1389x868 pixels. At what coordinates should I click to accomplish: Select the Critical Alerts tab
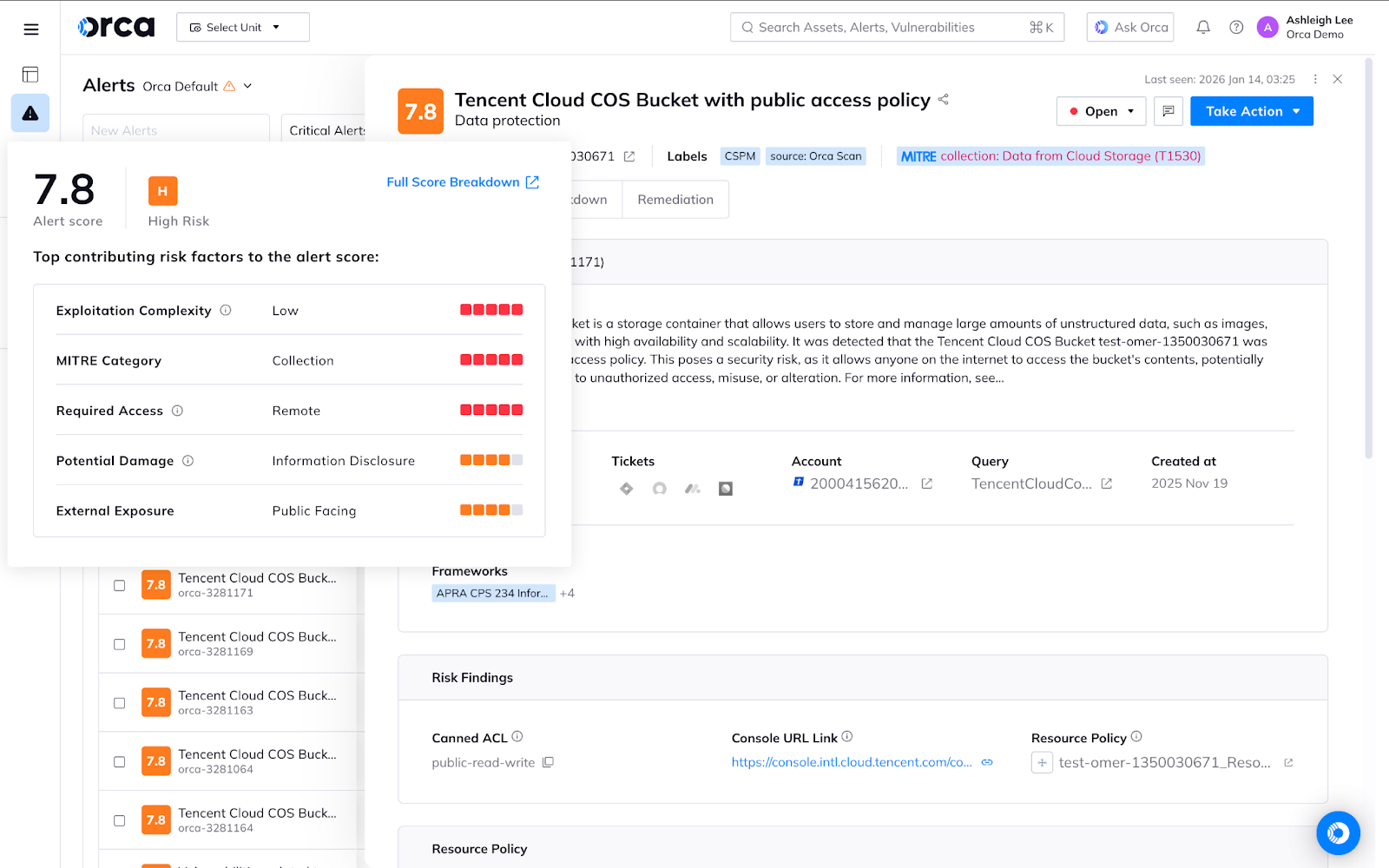coord(326,130)
